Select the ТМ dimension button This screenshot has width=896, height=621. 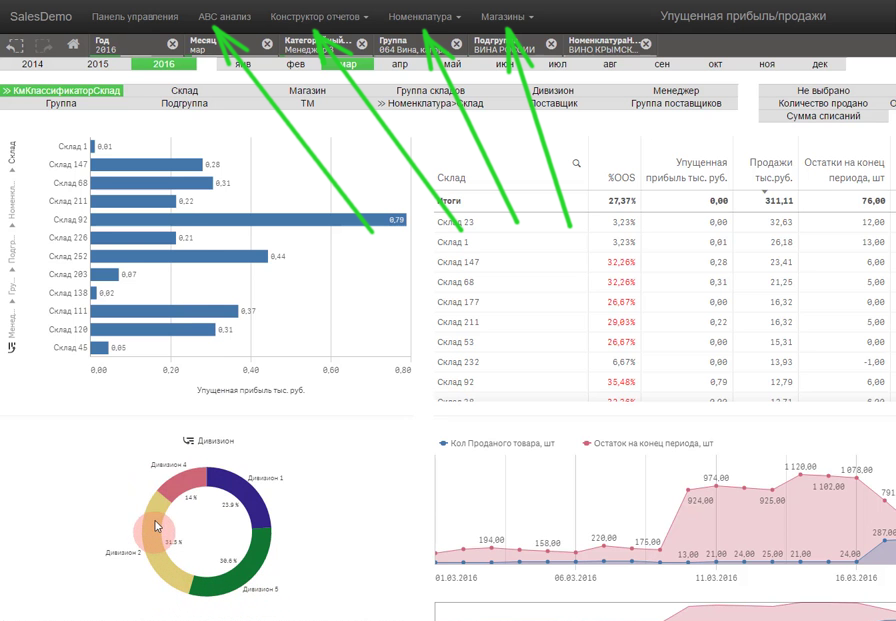click(x=307, y=103)
